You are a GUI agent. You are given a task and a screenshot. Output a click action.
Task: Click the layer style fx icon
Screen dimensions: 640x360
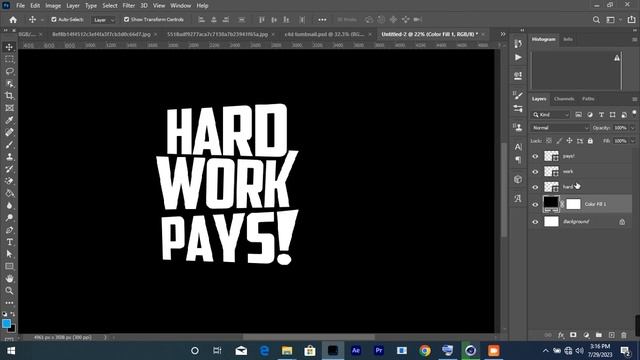click(x=561, y=335)
